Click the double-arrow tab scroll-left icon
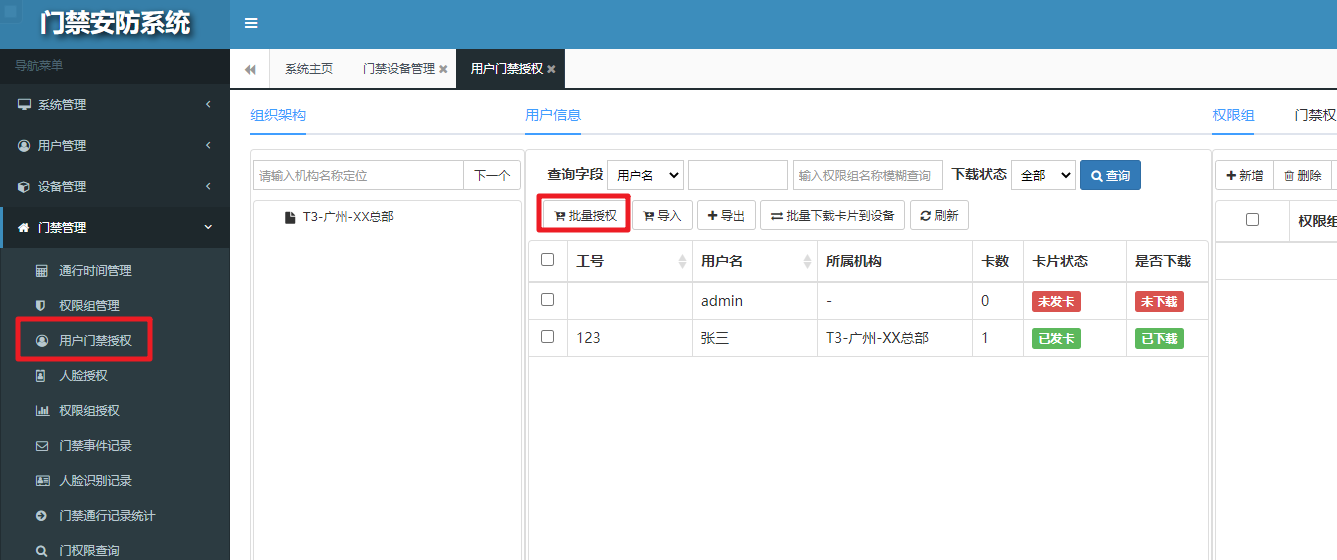Viewport: 1337px width, 560px height. click(250, 69)
